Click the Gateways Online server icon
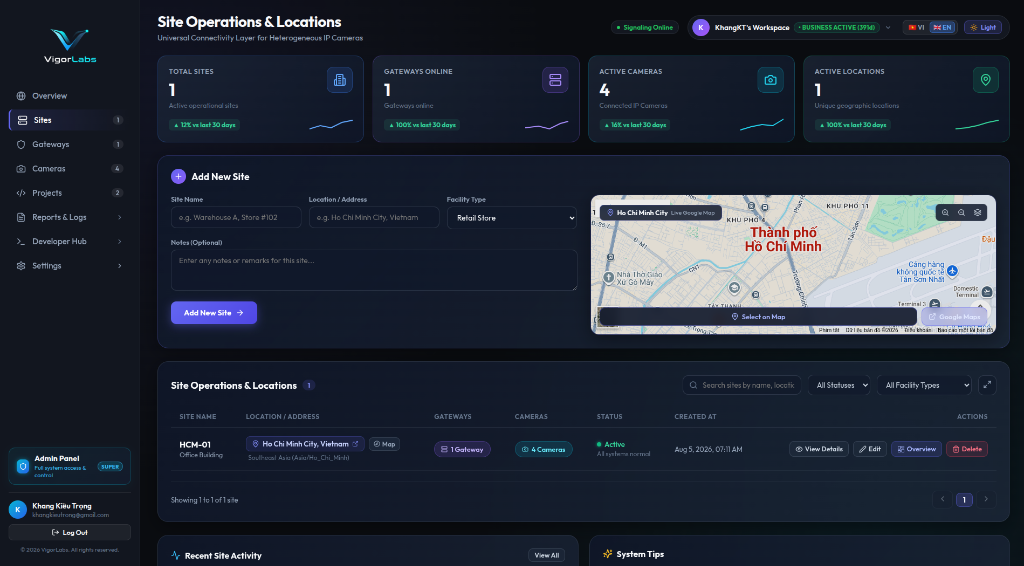The width and height of the screenshot is (1024, 566). tap(555, 80)
